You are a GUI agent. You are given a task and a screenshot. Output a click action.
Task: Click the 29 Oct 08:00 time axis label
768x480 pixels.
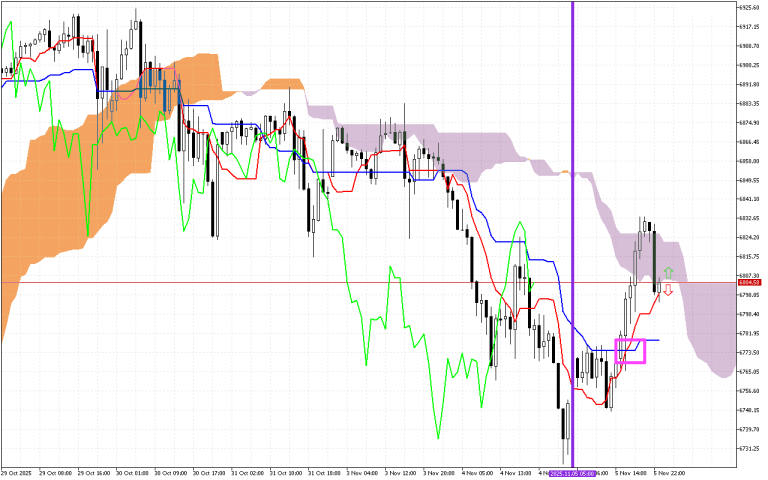click(55, 474)
